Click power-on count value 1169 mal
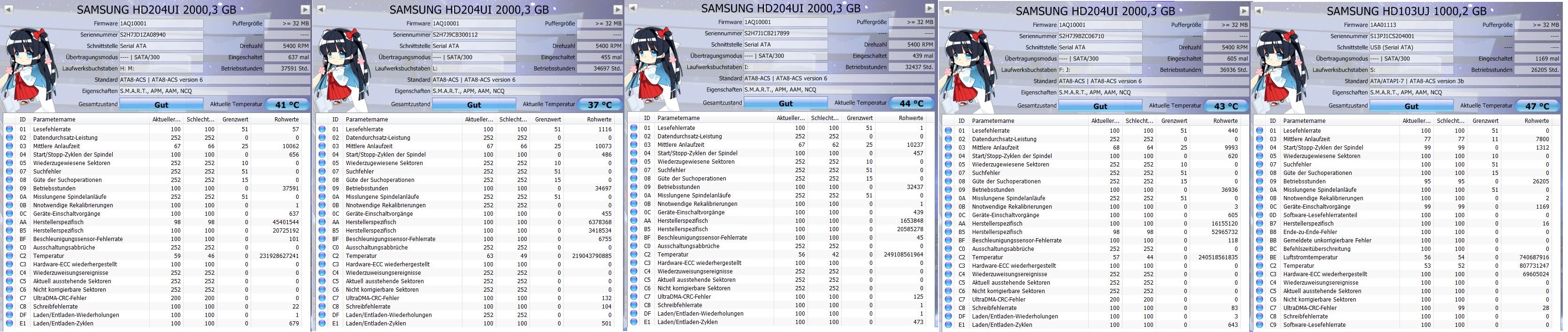Viewport: 1568px width, 332px height. point(1537,58)
